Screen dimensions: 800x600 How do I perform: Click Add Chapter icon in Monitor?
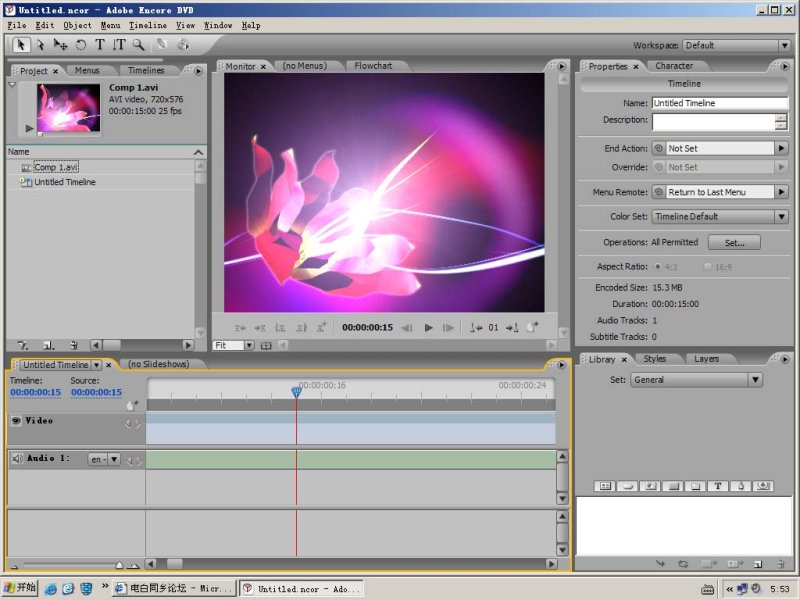pyautogui.click(x=532, y=327)
